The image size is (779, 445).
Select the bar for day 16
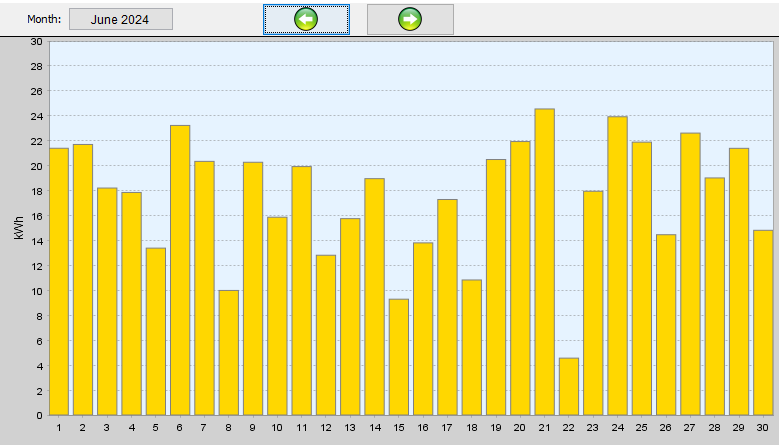point(423,329)
